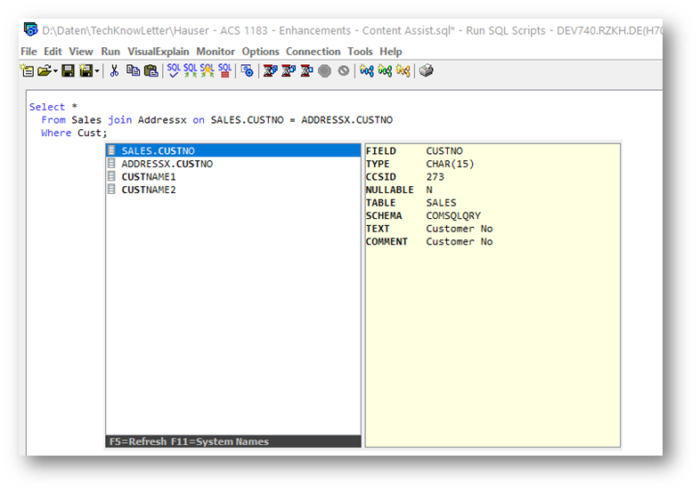700x493 pixels.
Task: Choose CUSTNAME1 from the suggestion list
Action: pyautogui.click(x=233, y=176)
